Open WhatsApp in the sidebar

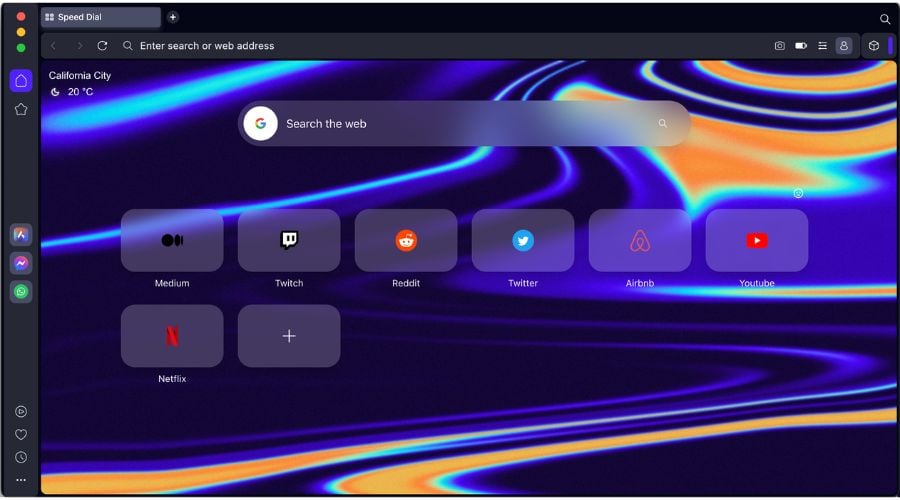pyautogui.click(x=21, y=292)
